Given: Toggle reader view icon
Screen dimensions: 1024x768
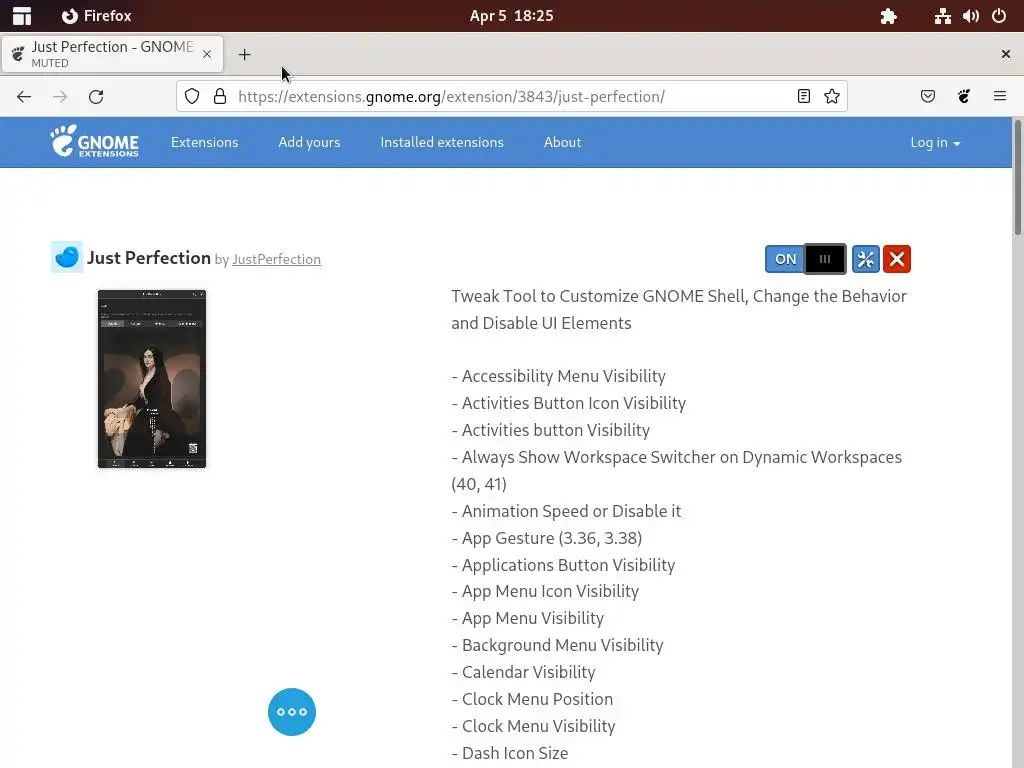Looking at the screenshot, I should 804,97.
